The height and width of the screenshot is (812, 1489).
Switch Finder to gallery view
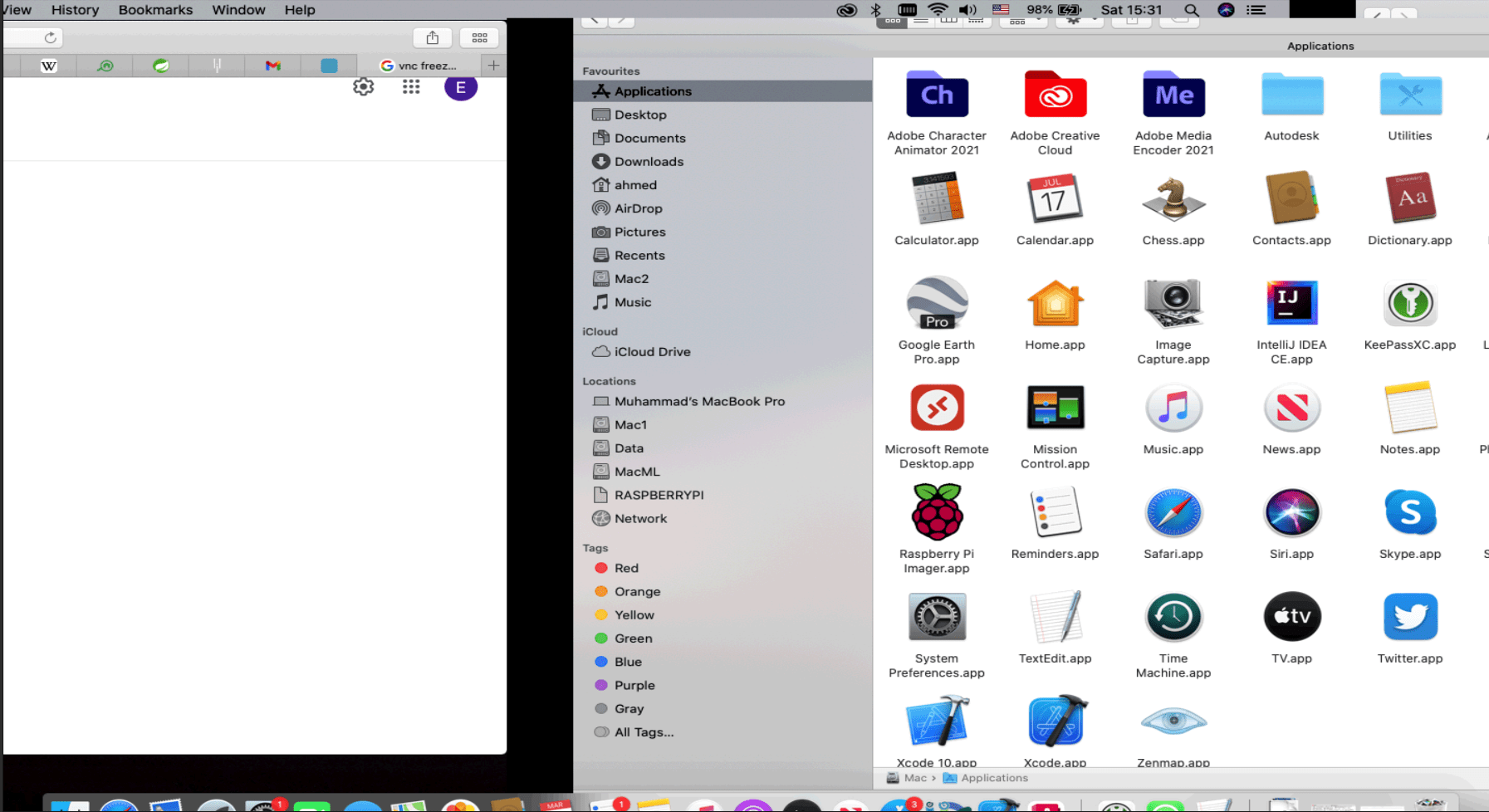976,21
